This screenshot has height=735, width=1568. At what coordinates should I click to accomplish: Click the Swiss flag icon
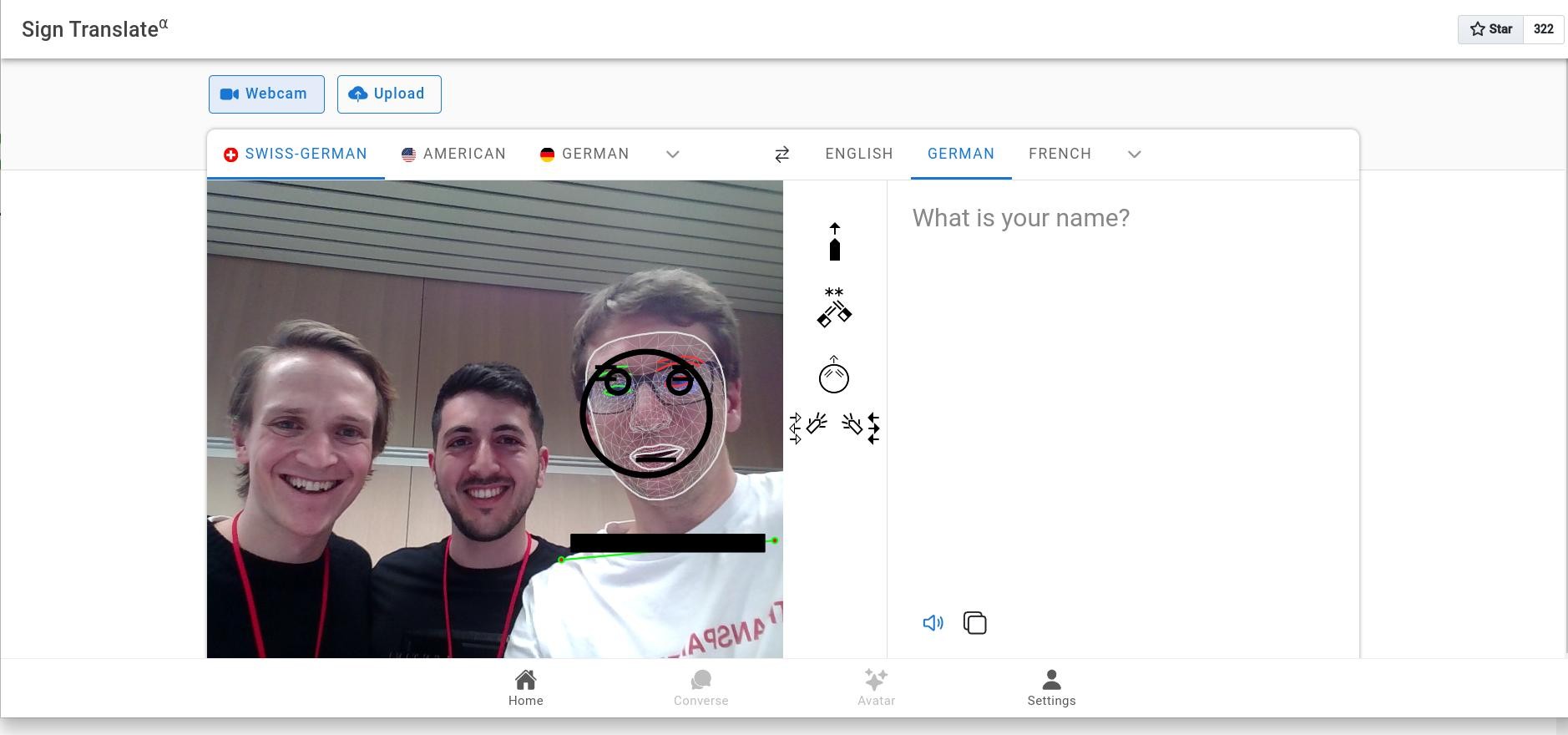click(231, 155)
